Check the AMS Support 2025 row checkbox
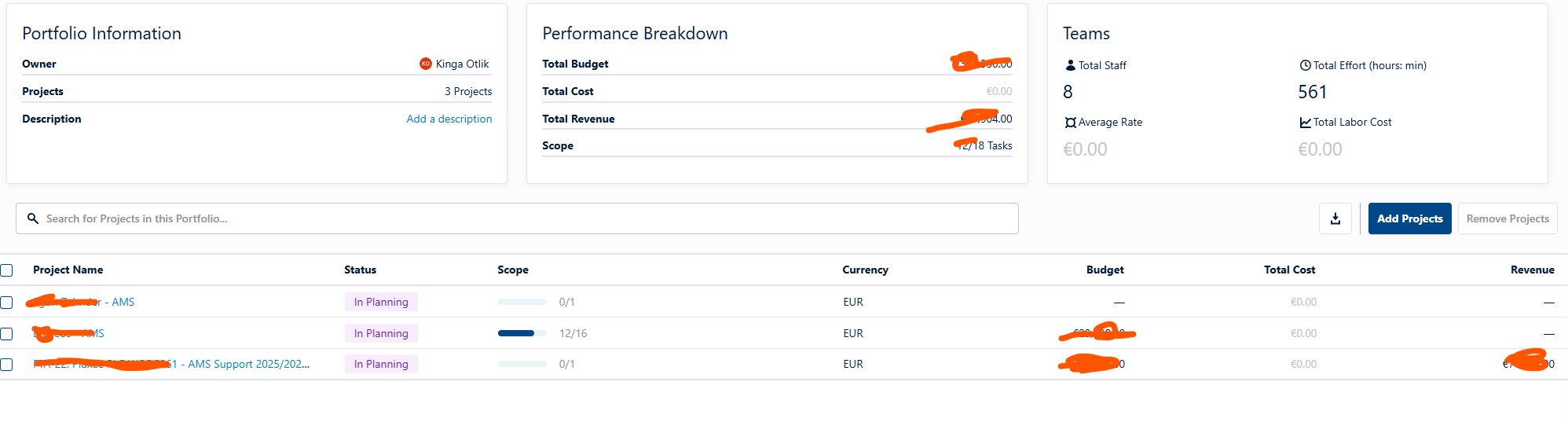1568x422 pixels. tap(6, 365)
